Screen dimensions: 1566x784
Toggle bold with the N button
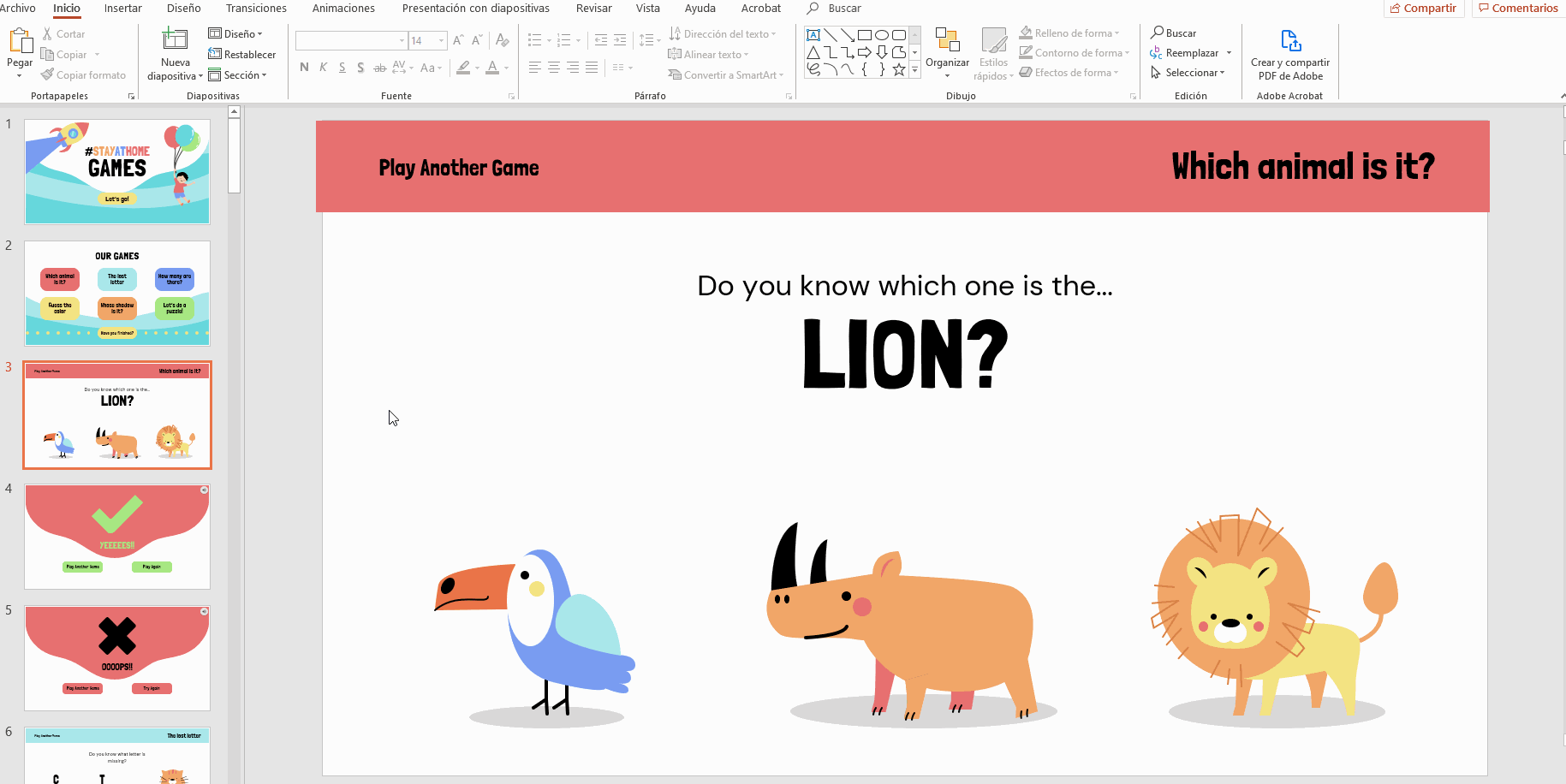(304, 67)
